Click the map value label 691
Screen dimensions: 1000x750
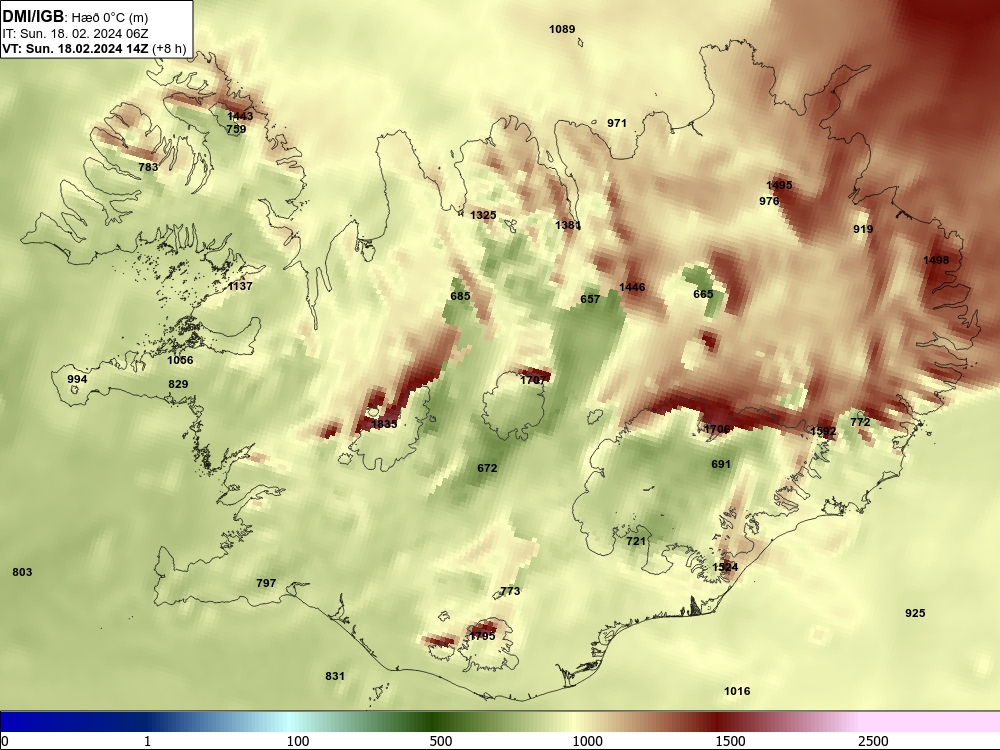click(721, 464)
